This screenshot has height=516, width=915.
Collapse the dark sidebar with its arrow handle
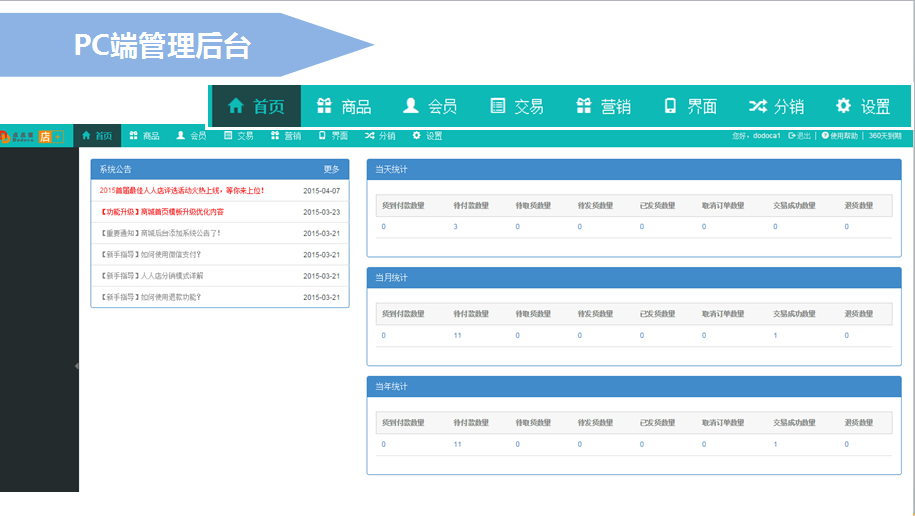[76, 366]
